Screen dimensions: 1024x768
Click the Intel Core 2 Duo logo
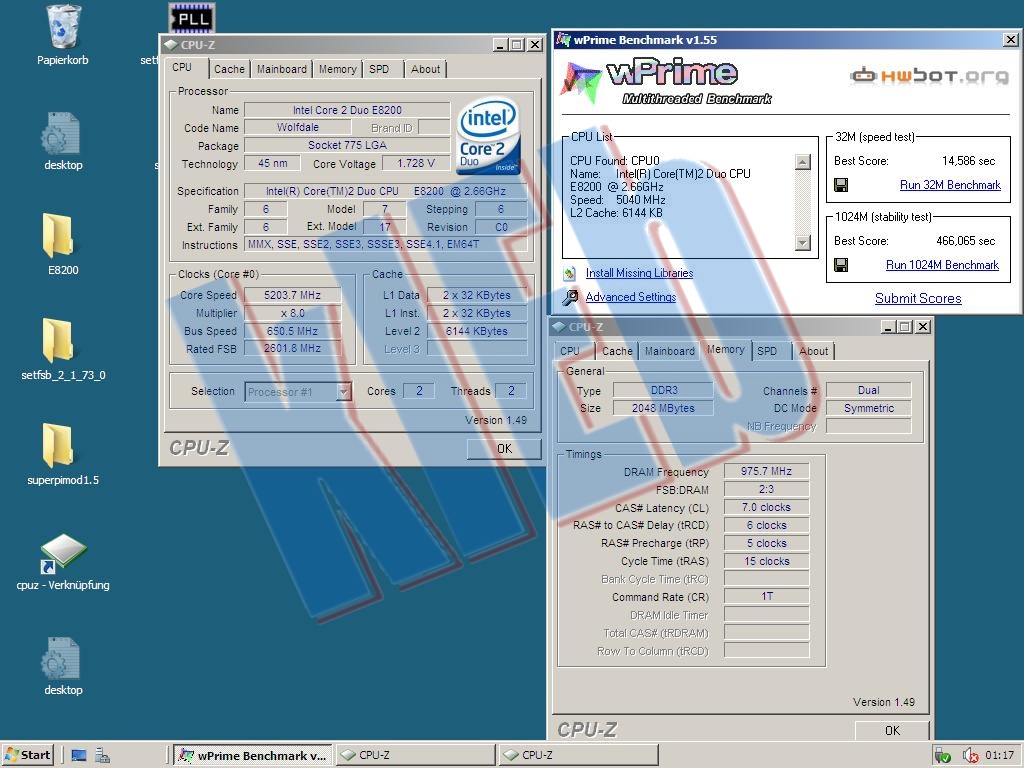(x=488, y=136)
